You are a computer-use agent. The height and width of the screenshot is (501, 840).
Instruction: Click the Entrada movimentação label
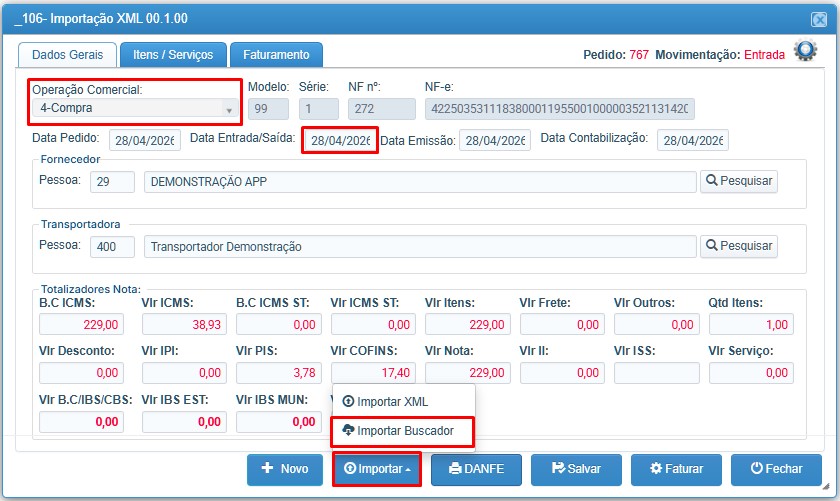pos(764,55)
